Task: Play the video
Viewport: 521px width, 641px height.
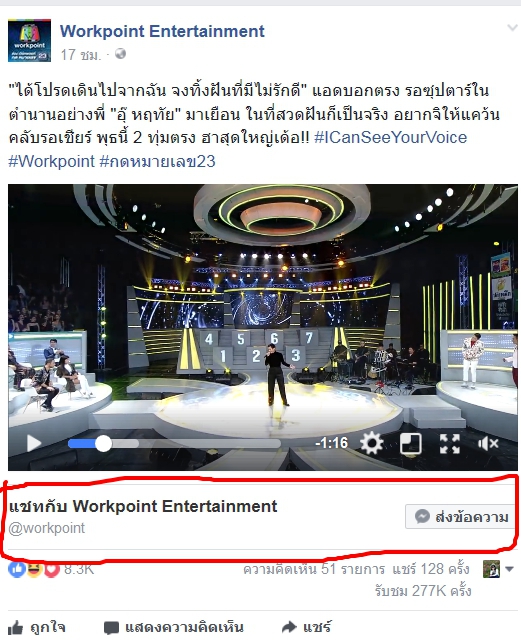Action: (x=34, y=443)
